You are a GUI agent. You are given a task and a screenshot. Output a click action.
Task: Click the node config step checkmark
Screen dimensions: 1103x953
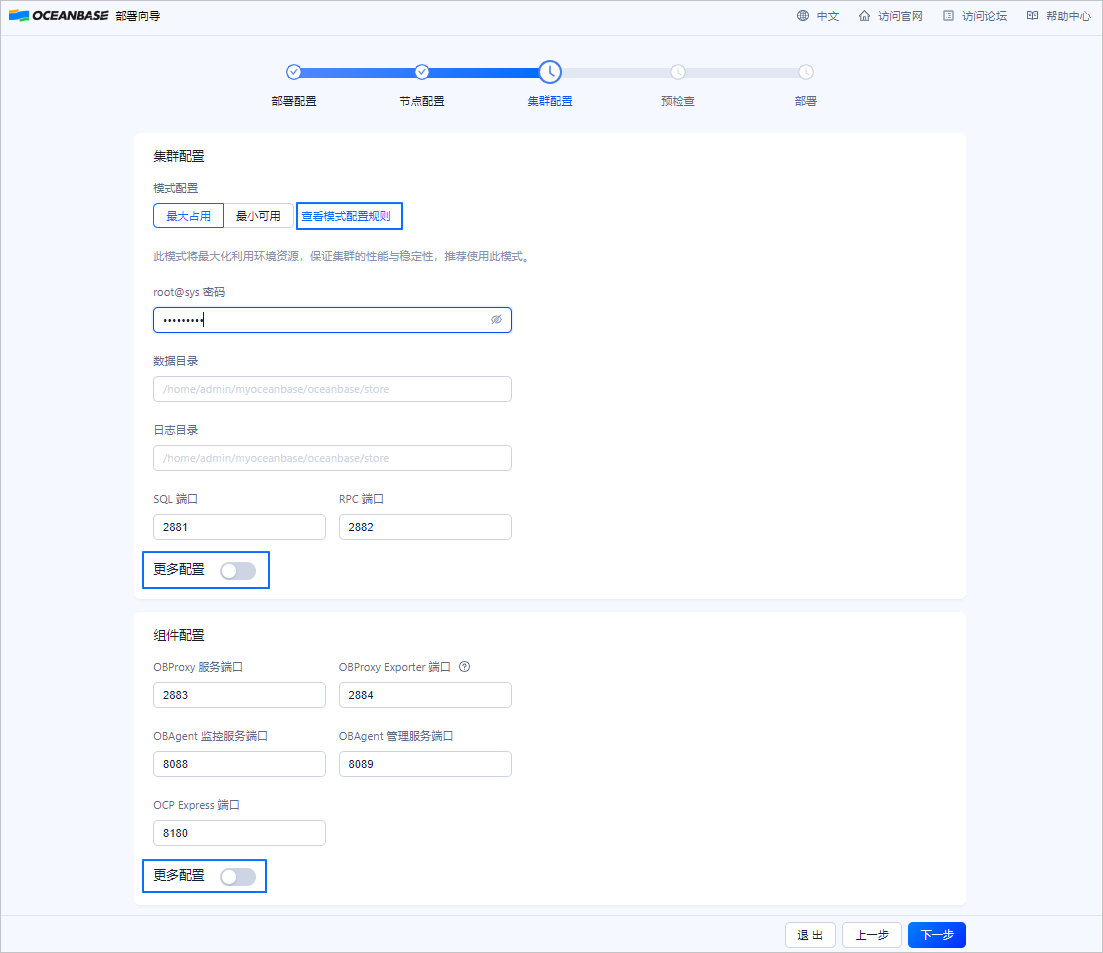coord(422,72)
